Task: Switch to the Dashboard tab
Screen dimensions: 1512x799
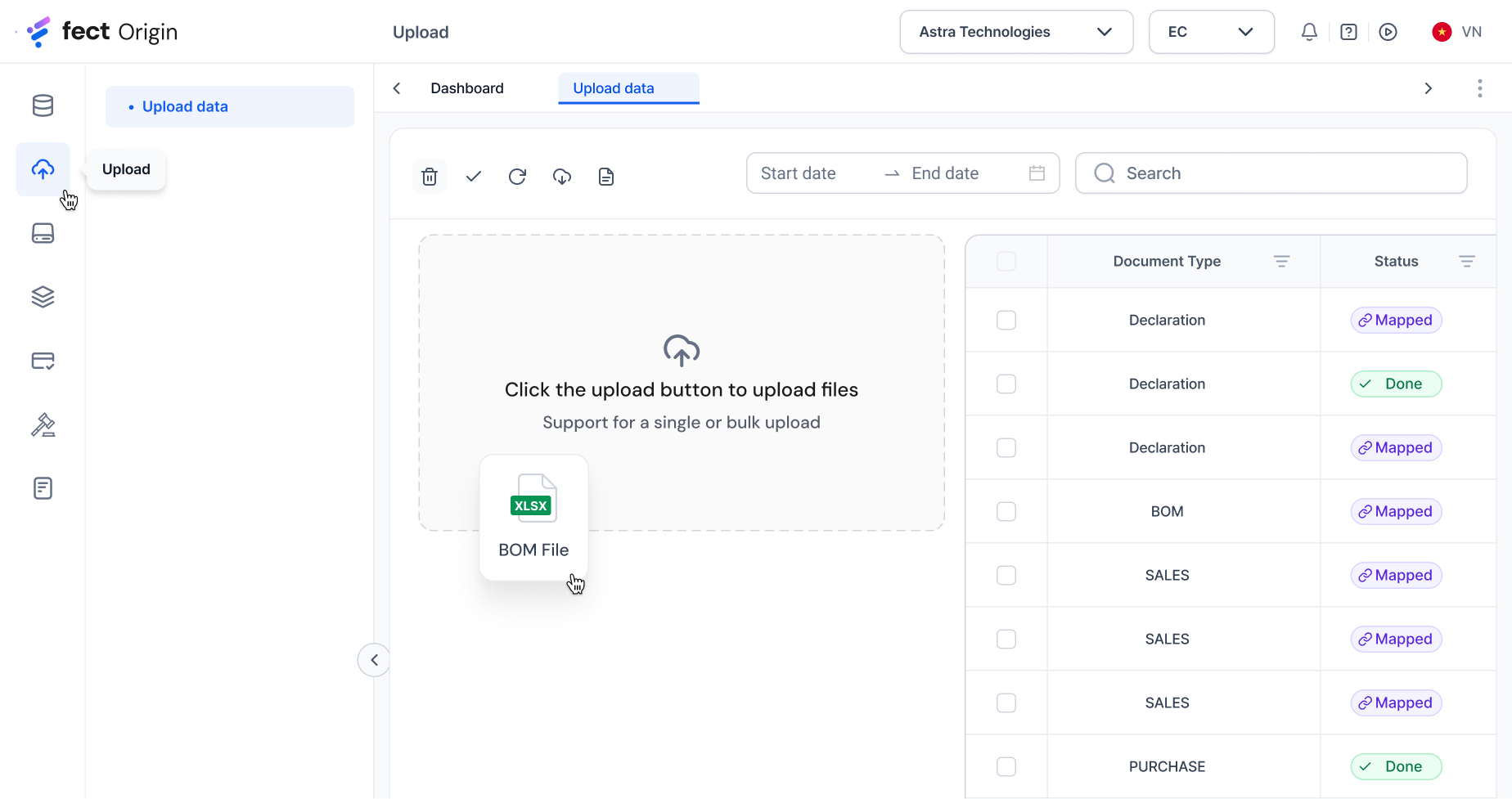Action: 467,88
